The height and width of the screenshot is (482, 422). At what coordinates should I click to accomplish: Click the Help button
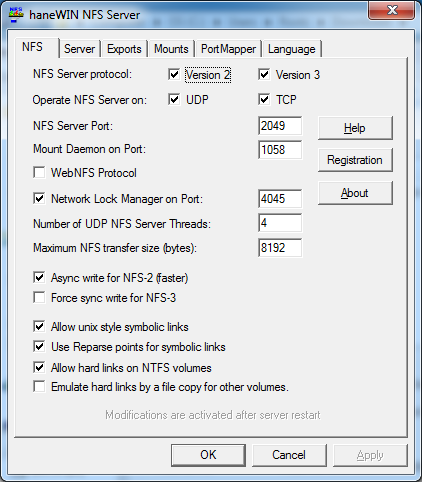tap(355, 128)
